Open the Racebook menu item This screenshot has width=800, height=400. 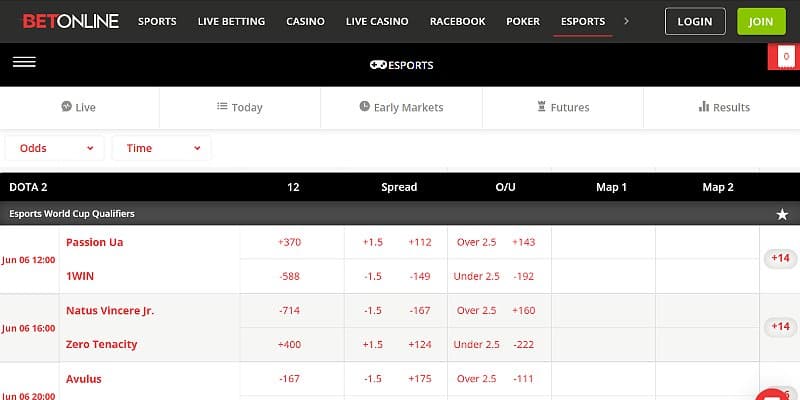pos(457,21)
